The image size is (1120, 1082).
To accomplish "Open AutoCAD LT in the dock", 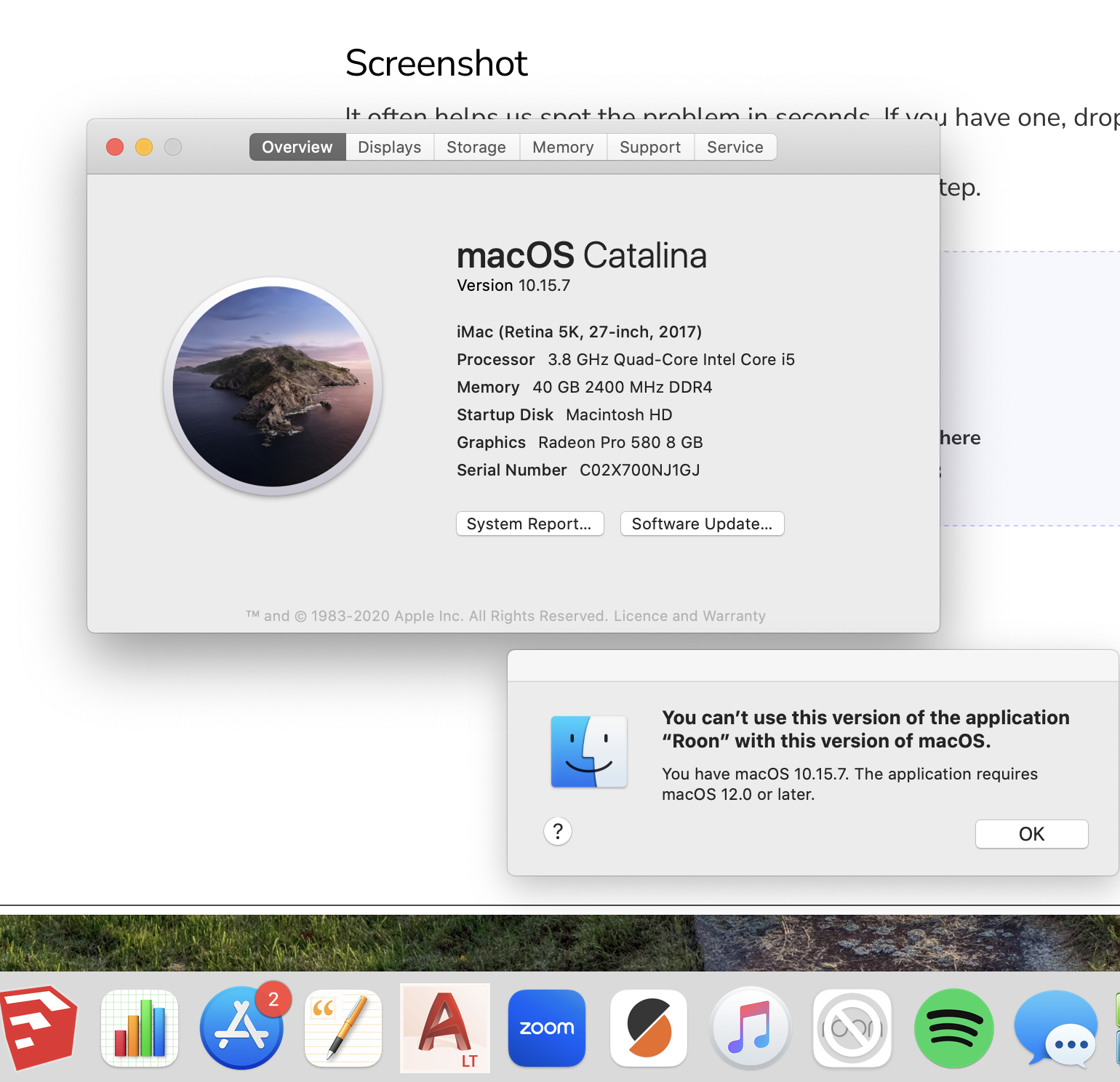I will click(x=445, y=1027).
